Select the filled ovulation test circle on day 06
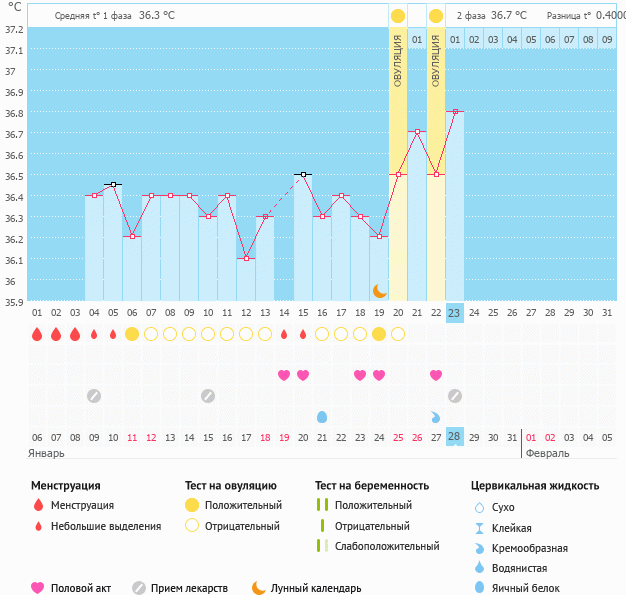Screen dimensions: 626x595 [x=132, y=334]
